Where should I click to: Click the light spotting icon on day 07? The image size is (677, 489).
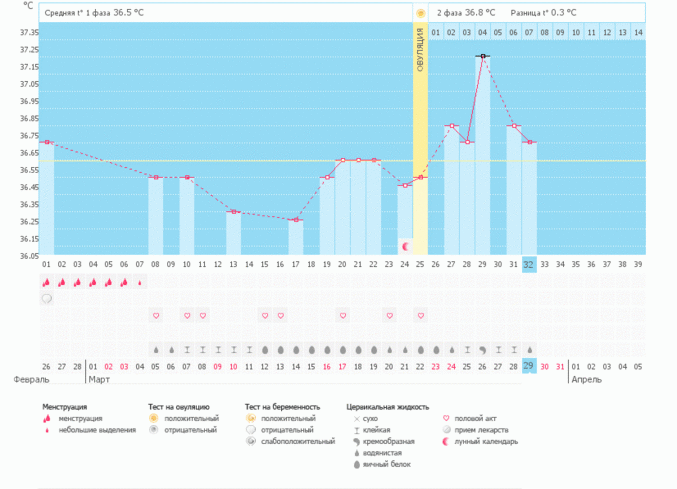click(x=140, y=282)
